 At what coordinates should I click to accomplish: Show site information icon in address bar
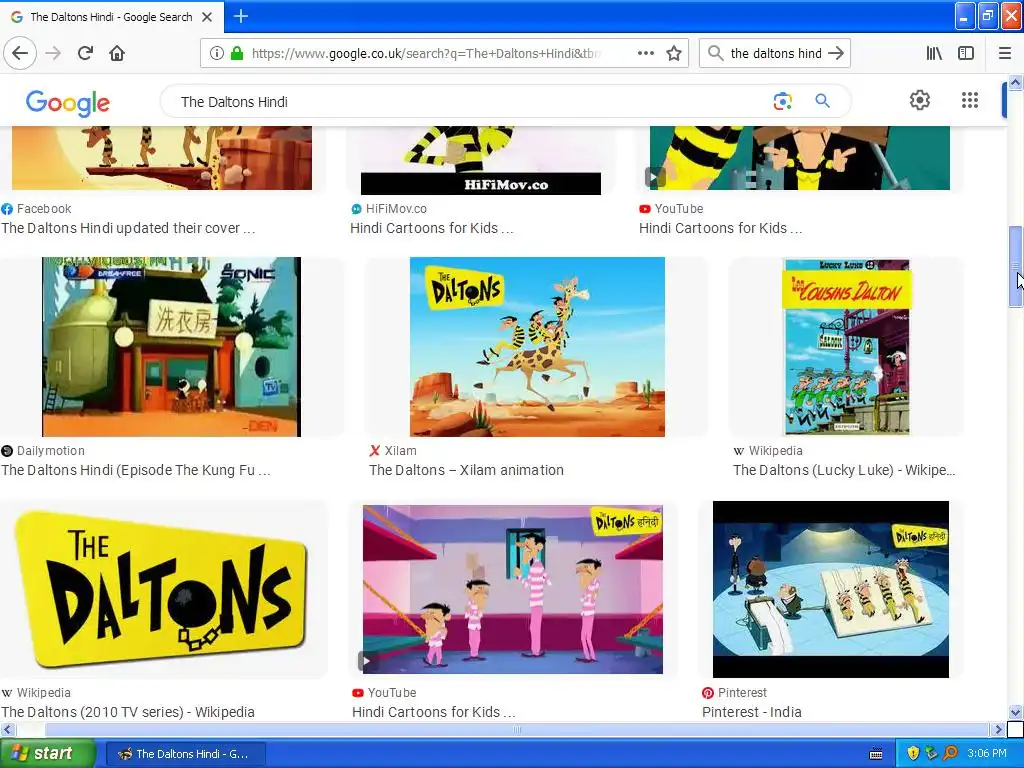pos(216,54)
